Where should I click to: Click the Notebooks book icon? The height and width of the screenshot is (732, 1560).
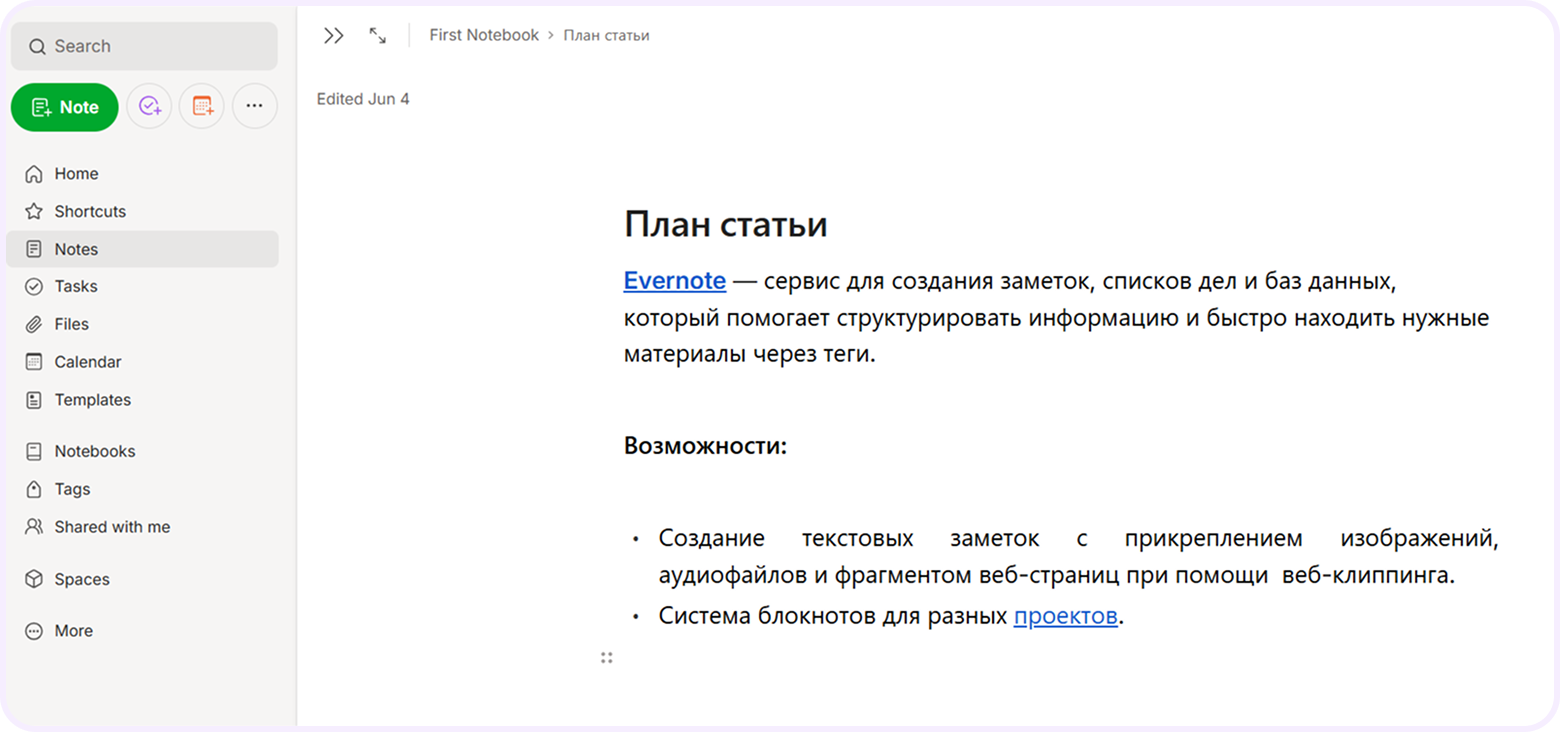tap(34, 452)
